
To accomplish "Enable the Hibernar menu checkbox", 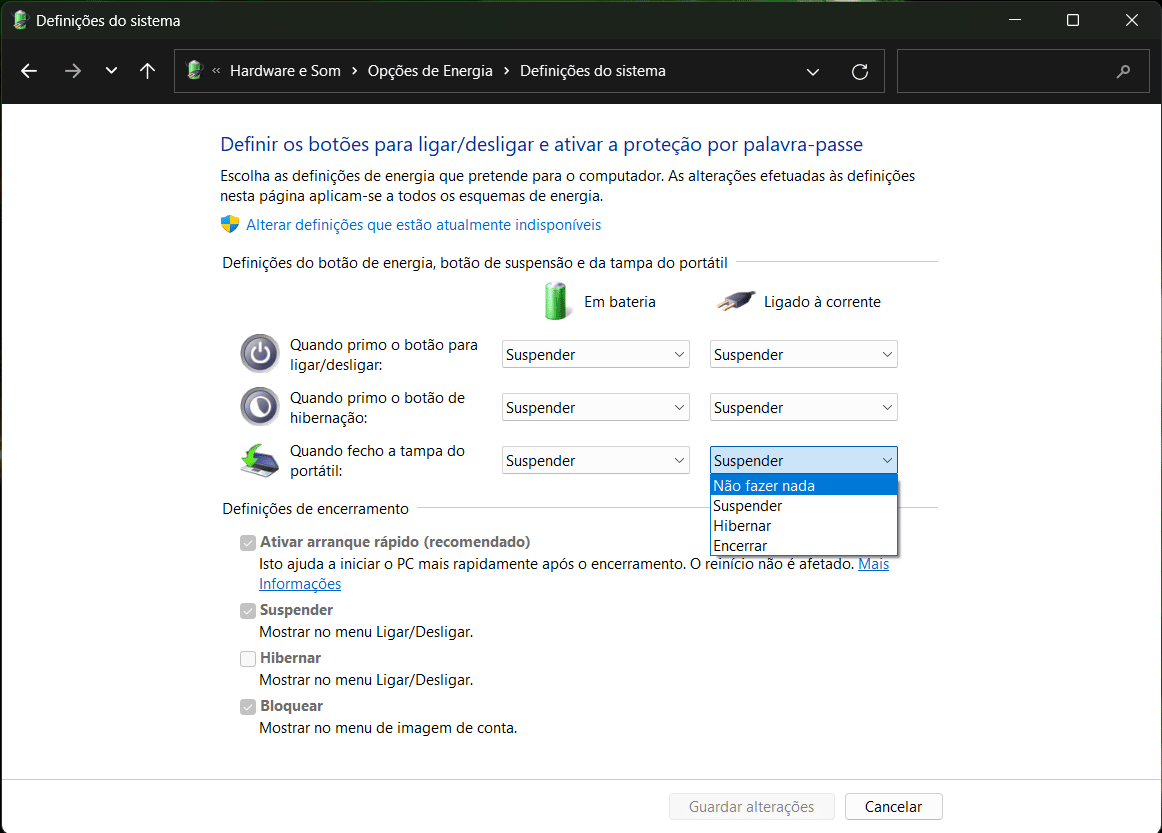I will (248, 658).
